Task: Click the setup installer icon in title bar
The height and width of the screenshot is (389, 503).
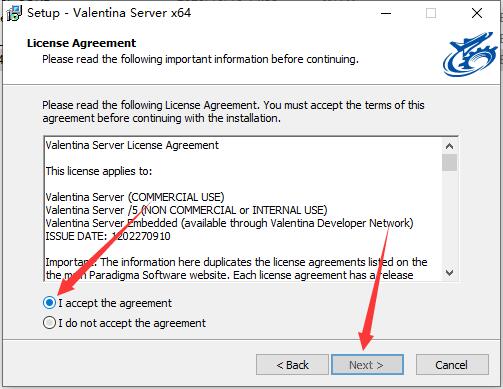Action: click(x=14, y=13)
